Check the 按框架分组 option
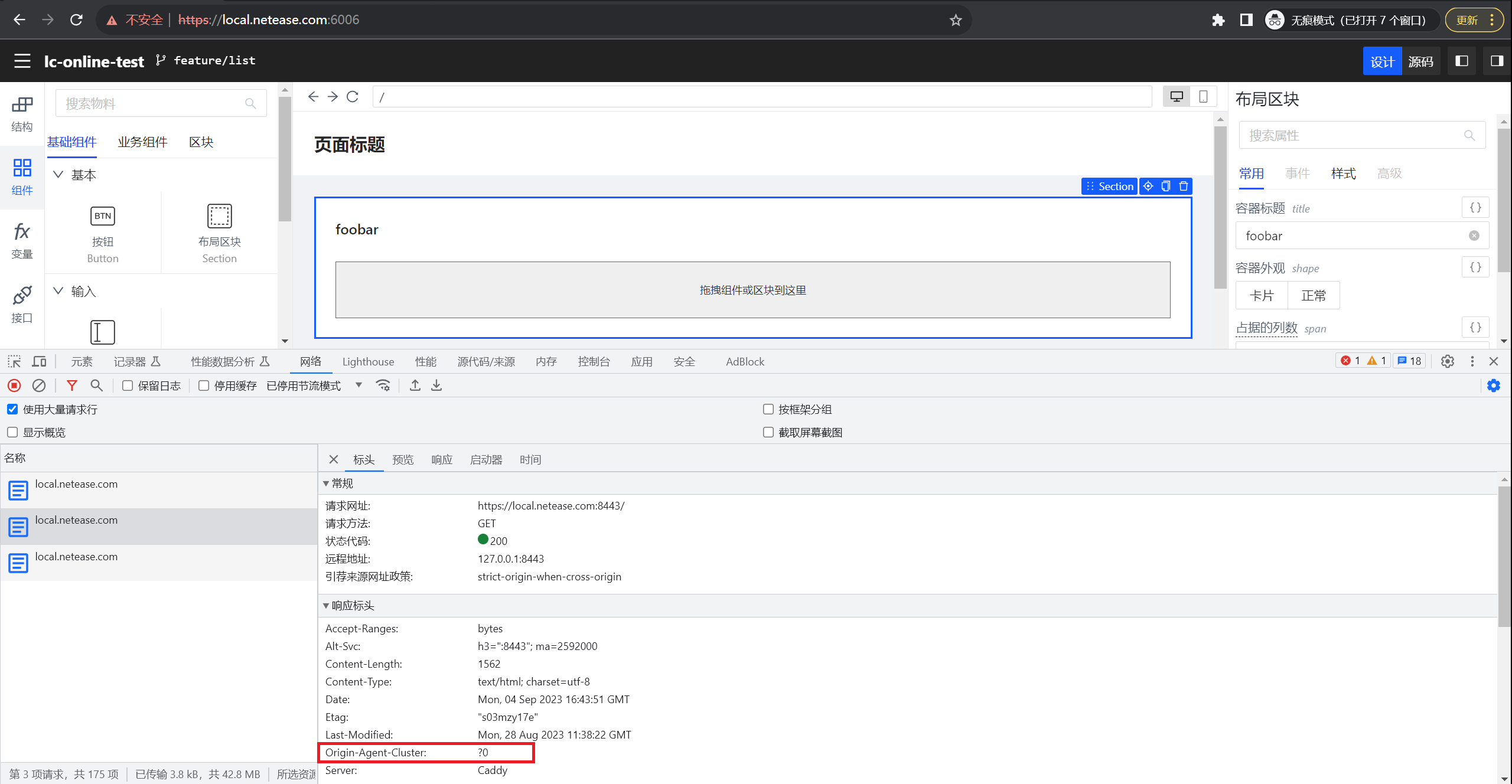The height and width of the screenshot is (784, 1512). [x=768, y=409]
